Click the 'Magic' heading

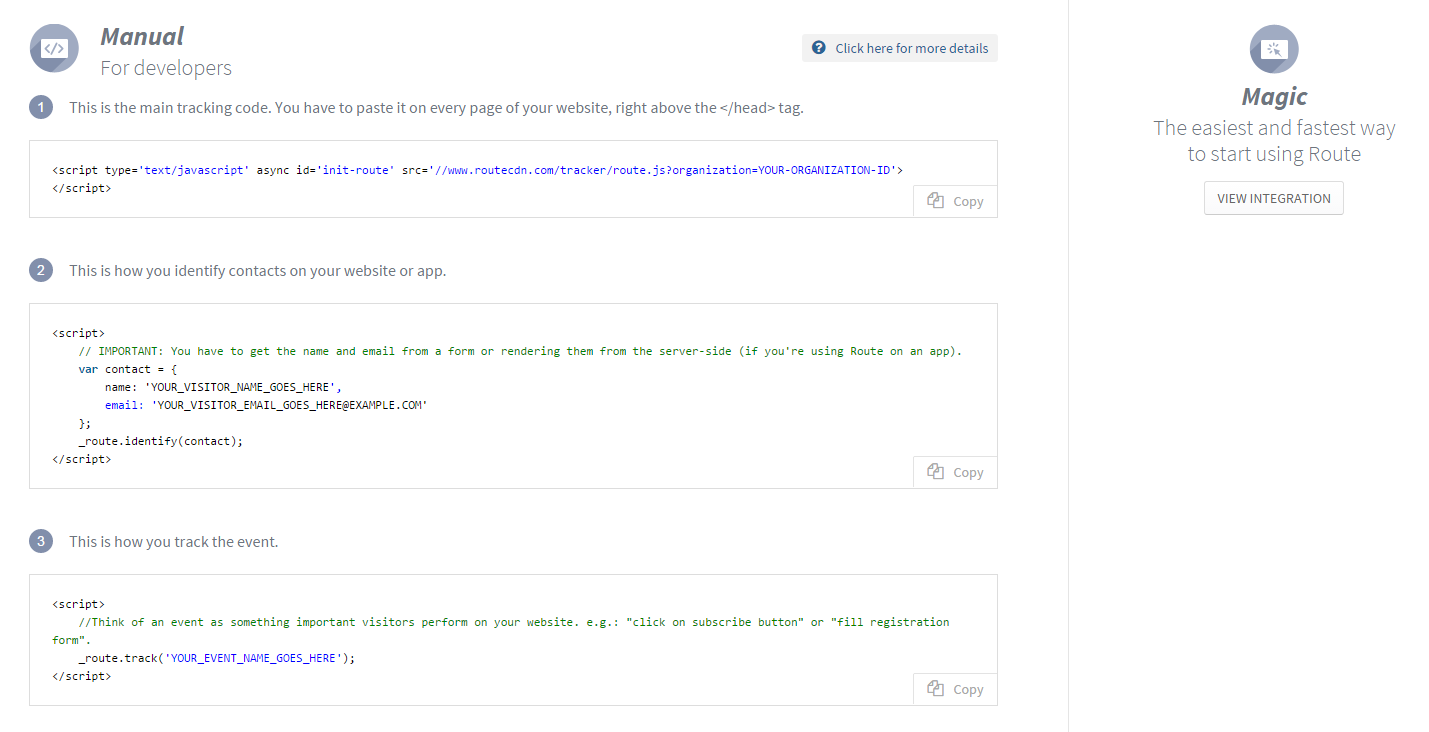point(1274,97)
